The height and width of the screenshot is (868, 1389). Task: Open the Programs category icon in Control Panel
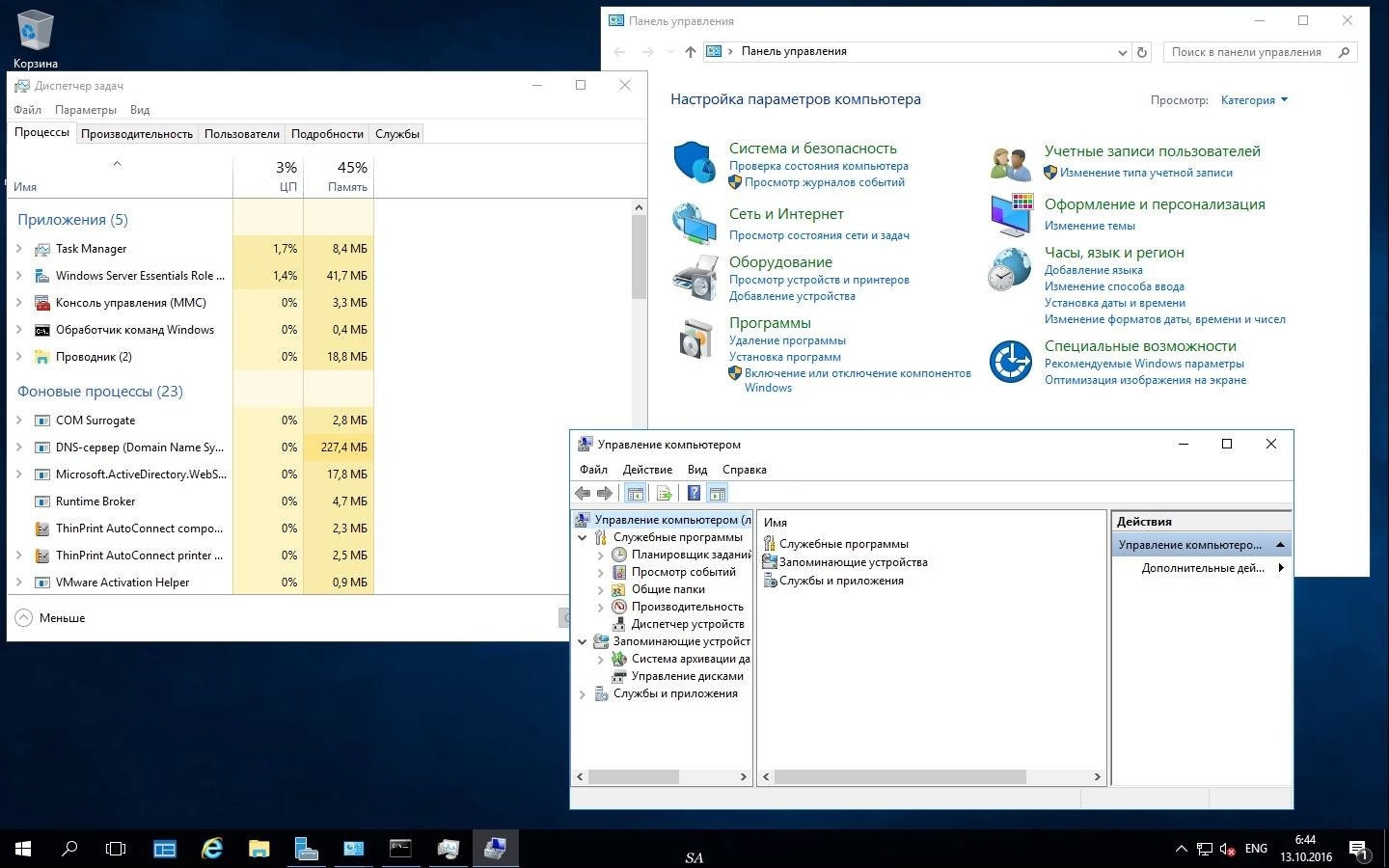[695, 339]
